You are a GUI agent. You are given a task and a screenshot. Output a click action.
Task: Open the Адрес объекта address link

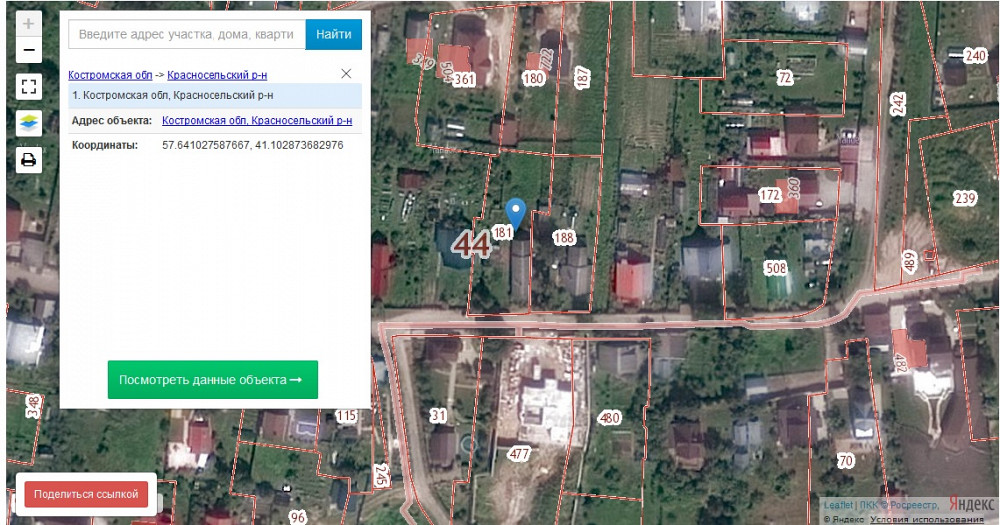[257, 120]
